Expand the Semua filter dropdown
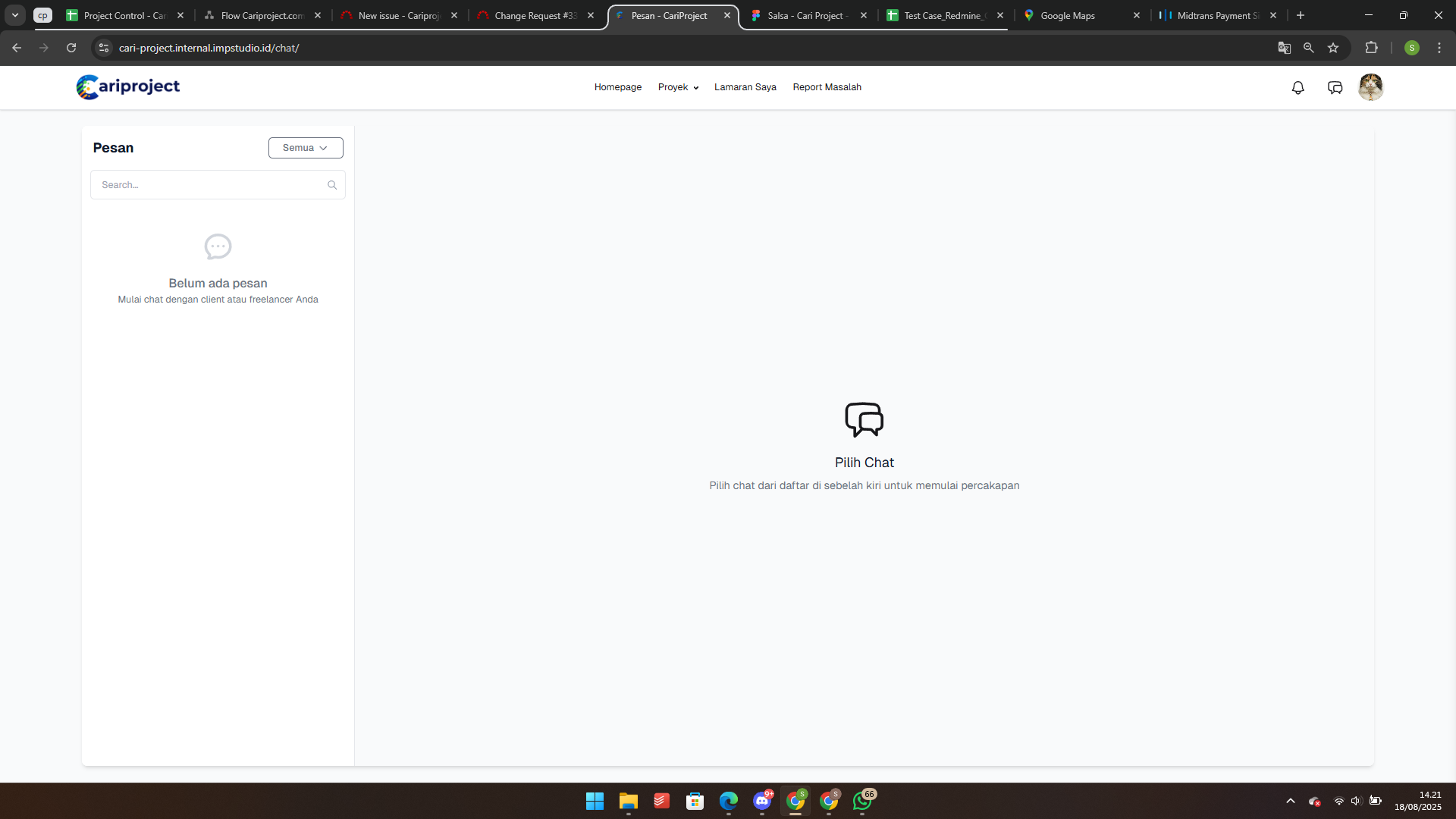Screen dimensions: 1456x819 (x=306, y=148)
